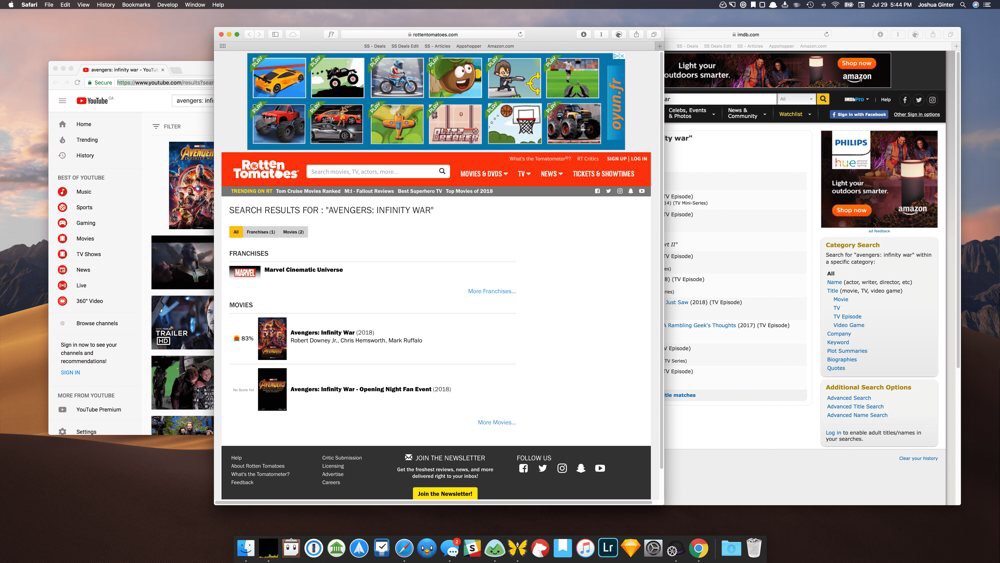The width and height of the screenshot is (1000, 563).
Task: Open iTunes music icon in Dock
Action: (x=585, y=548)
